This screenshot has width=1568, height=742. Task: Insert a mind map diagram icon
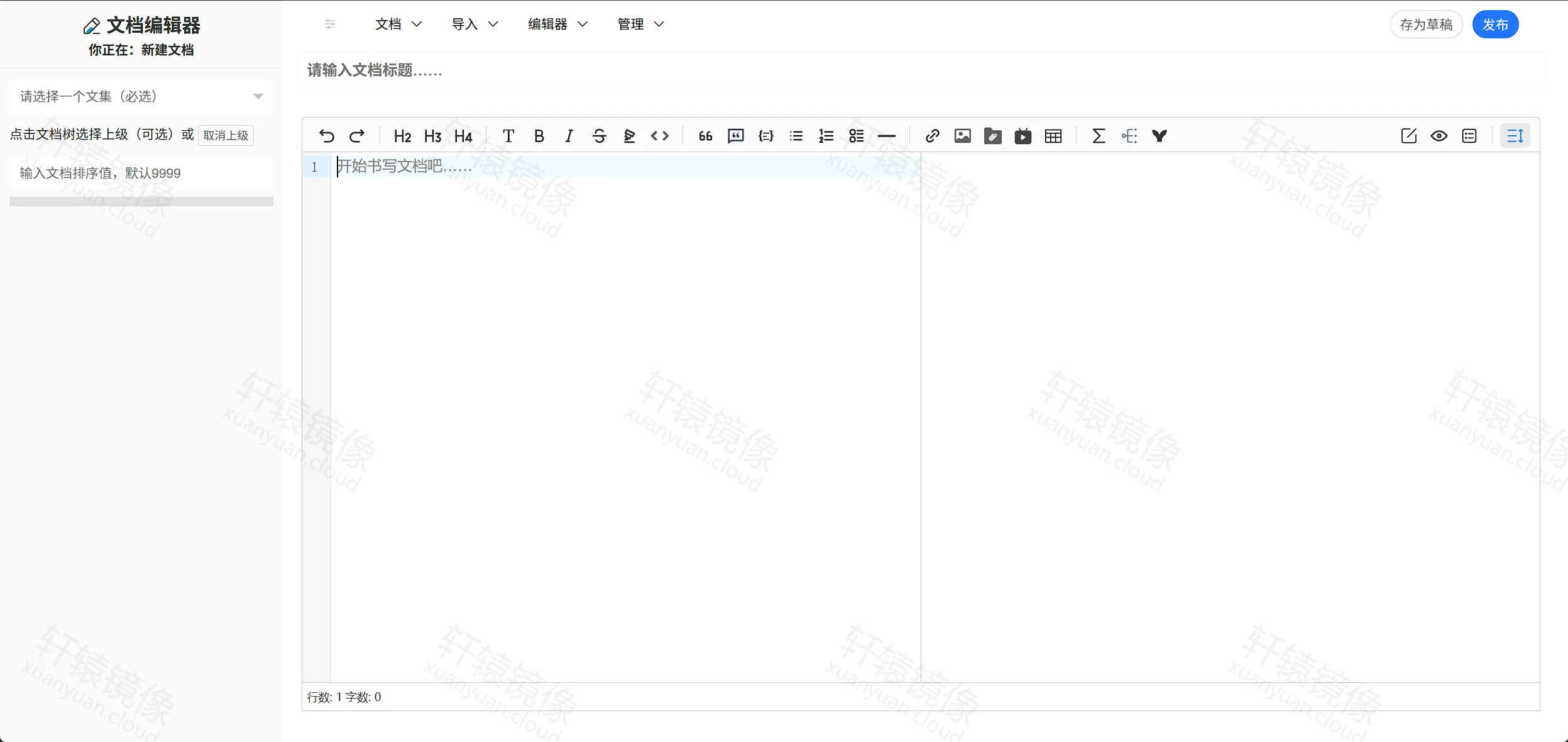(x=1129, y=136)
